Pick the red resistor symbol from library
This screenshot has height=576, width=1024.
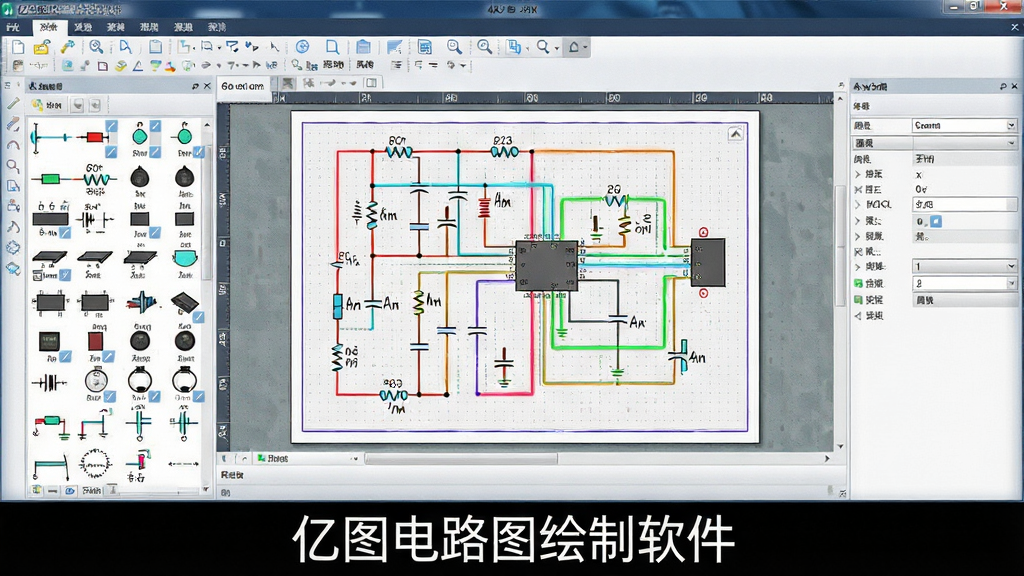(x=94, y=137)
